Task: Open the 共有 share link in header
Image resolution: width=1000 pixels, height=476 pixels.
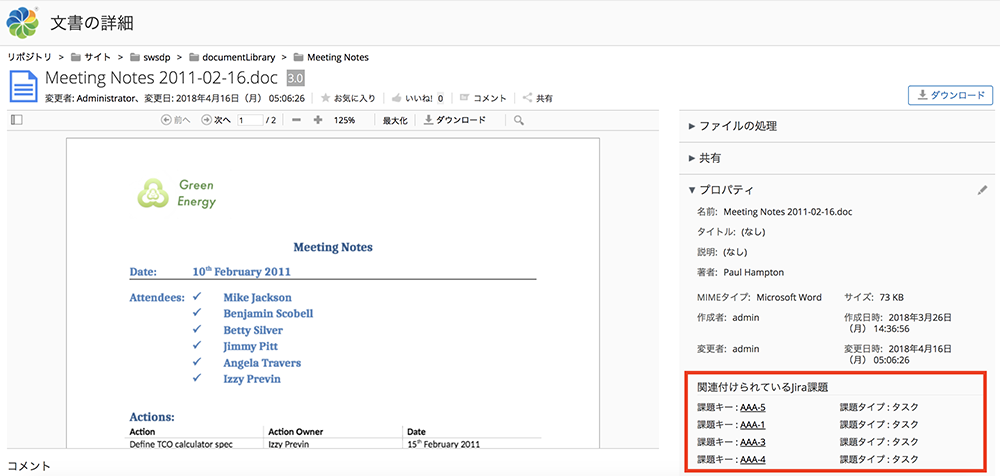Action: click(538, 98)
